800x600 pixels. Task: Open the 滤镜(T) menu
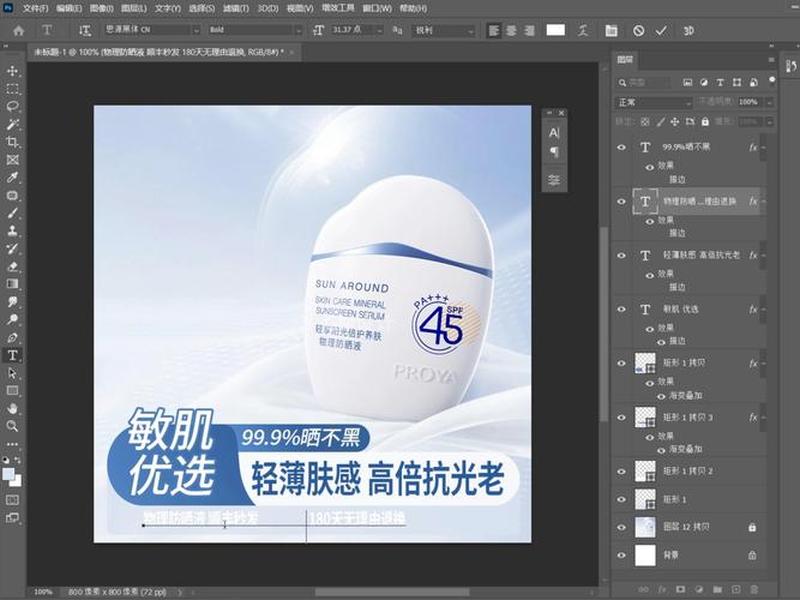coord(236,8)
